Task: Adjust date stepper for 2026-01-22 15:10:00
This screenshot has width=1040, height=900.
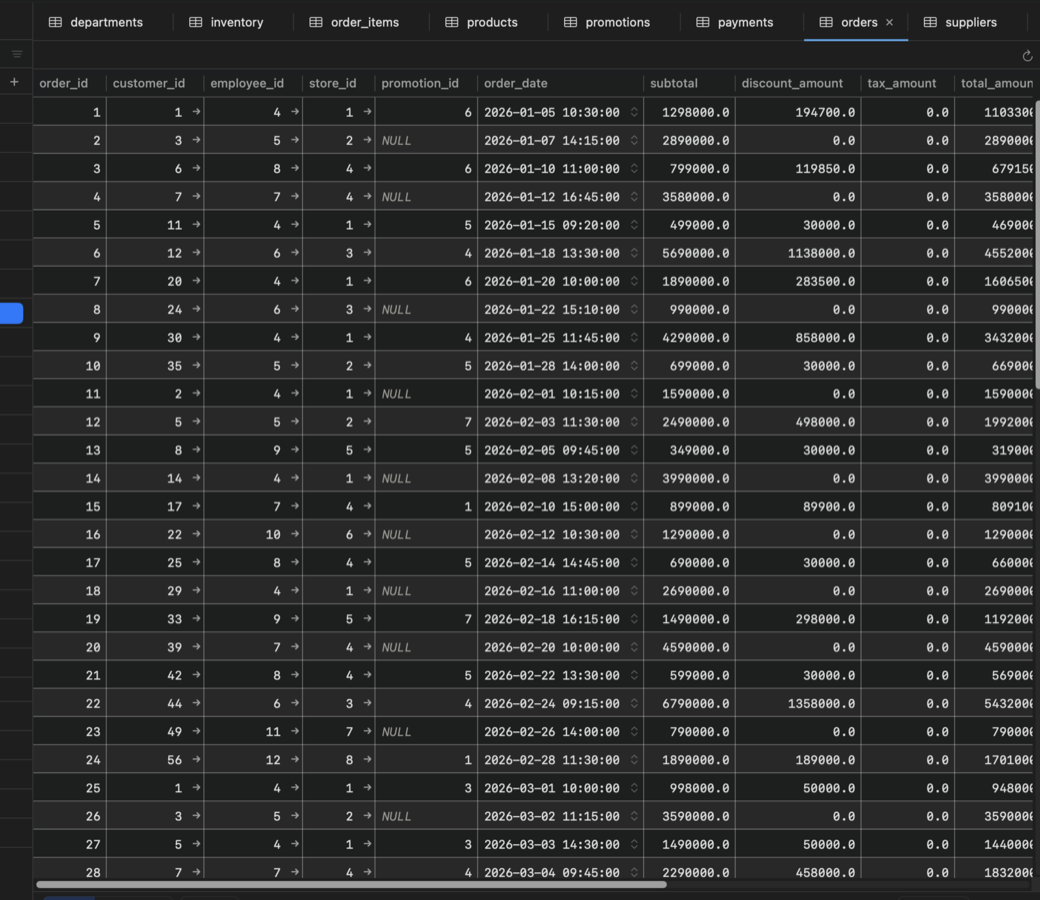Action: click(x=634, y=309)
